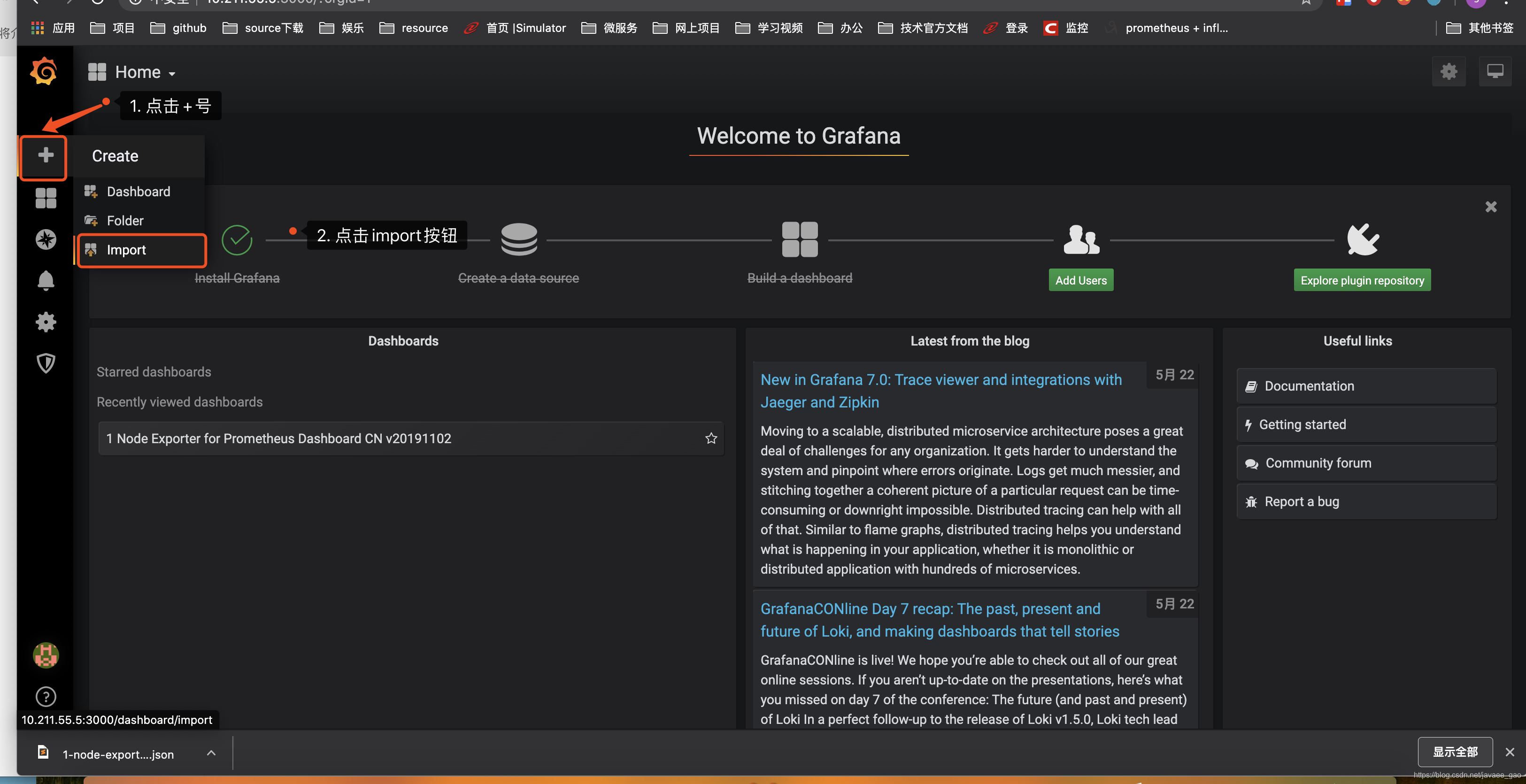Click the New in Grafana 7.0 blog link
Screen dimensions: 1526x784
(x=940, y=390)
